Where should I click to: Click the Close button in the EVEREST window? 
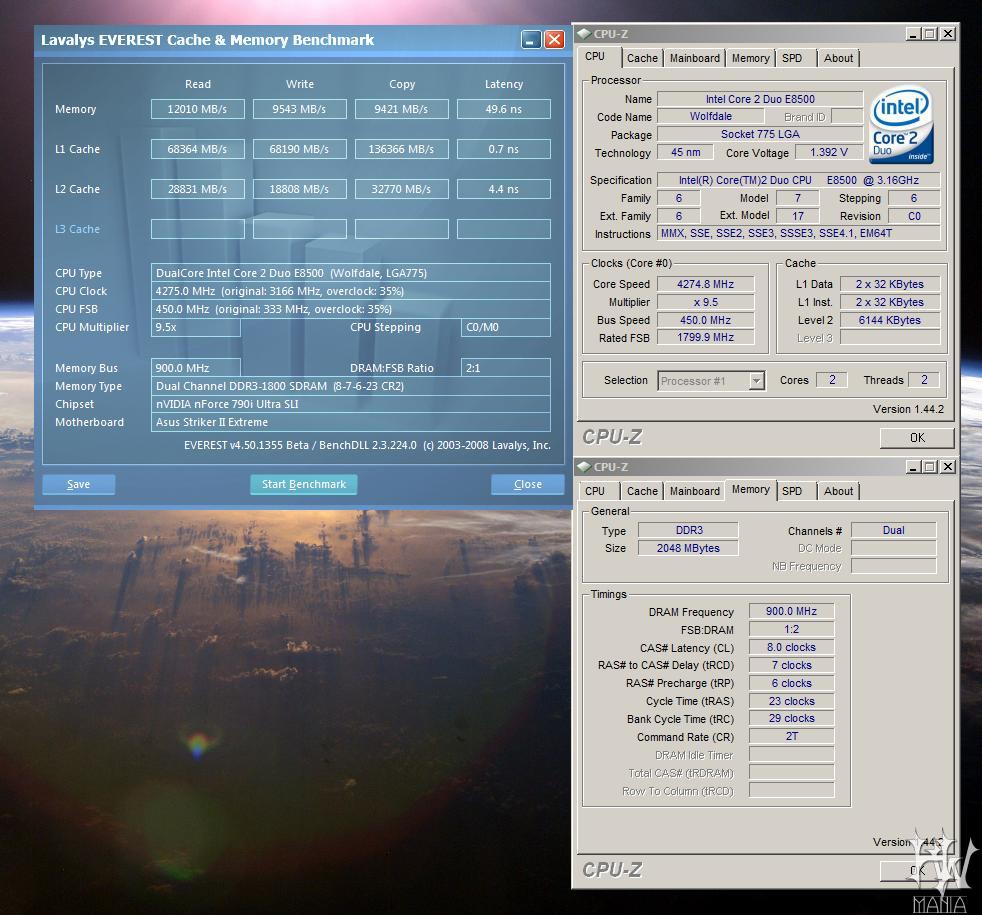527,484
